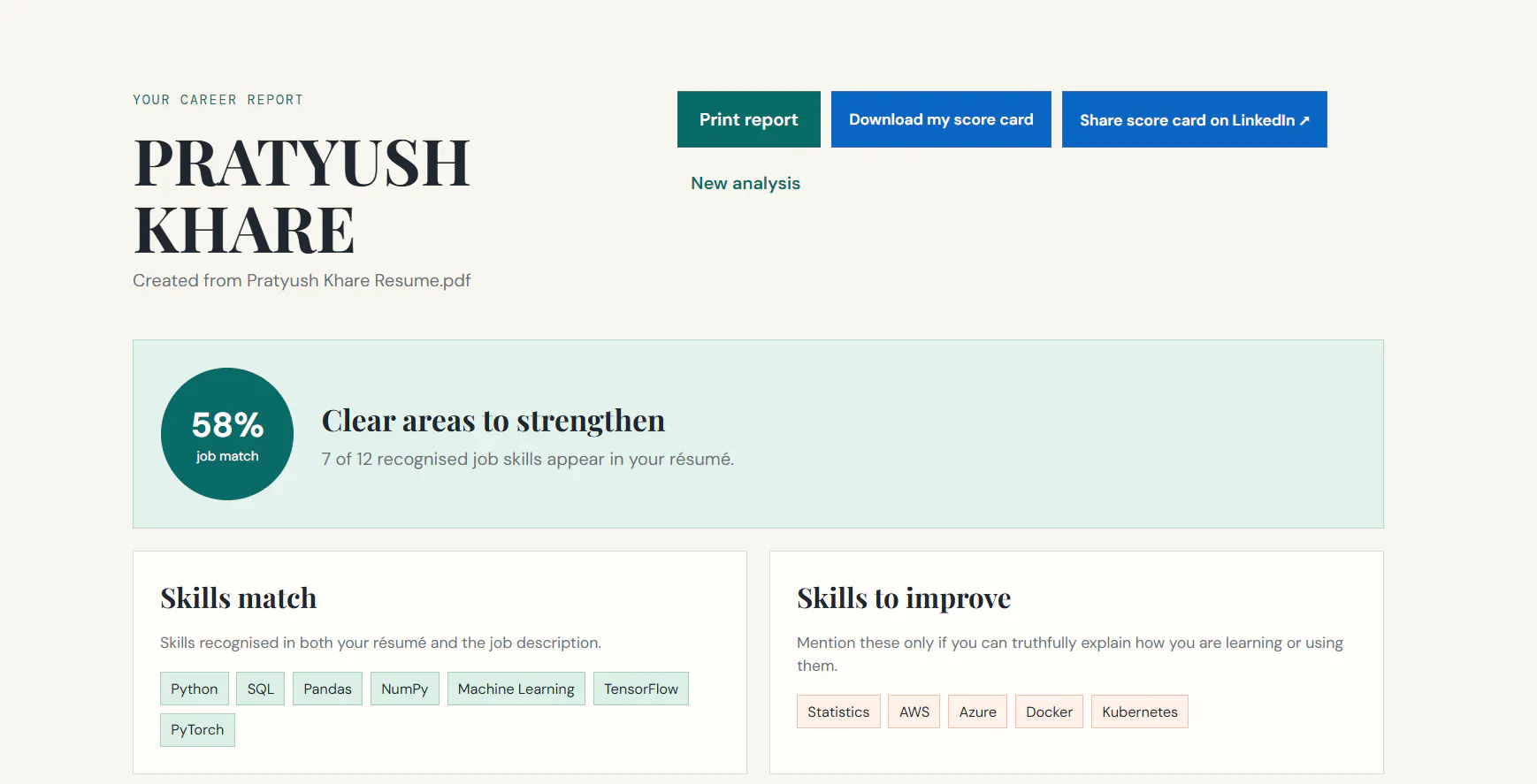
Task: Select the Python skill tag
Action: [x=195, y=689]
